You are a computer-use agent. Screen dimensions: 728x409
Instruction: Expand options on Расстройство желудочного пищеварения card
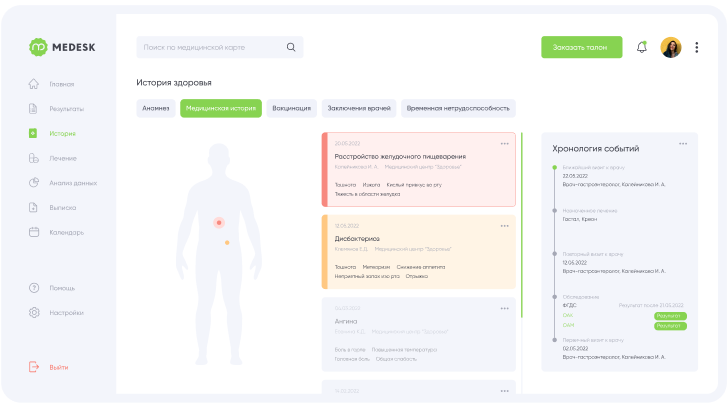pos(505,144)
